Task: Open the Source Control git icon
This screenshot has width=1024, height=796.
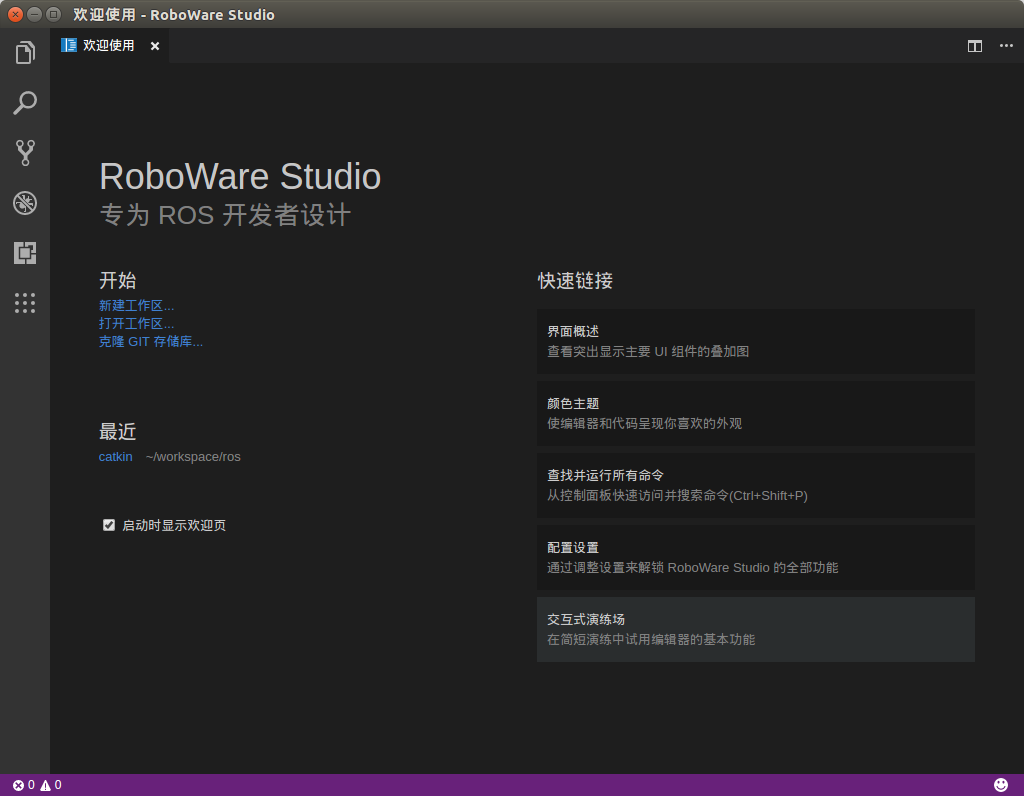Action: coord(25,153)
